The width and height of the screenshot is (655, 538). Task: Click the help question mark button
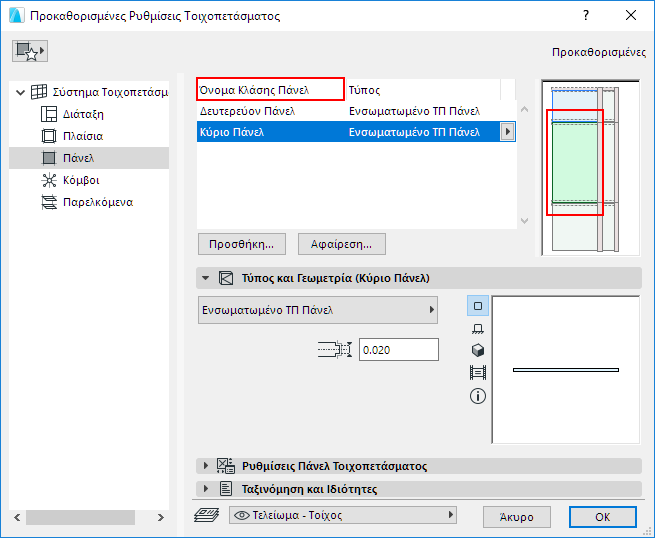pos(586,15)
